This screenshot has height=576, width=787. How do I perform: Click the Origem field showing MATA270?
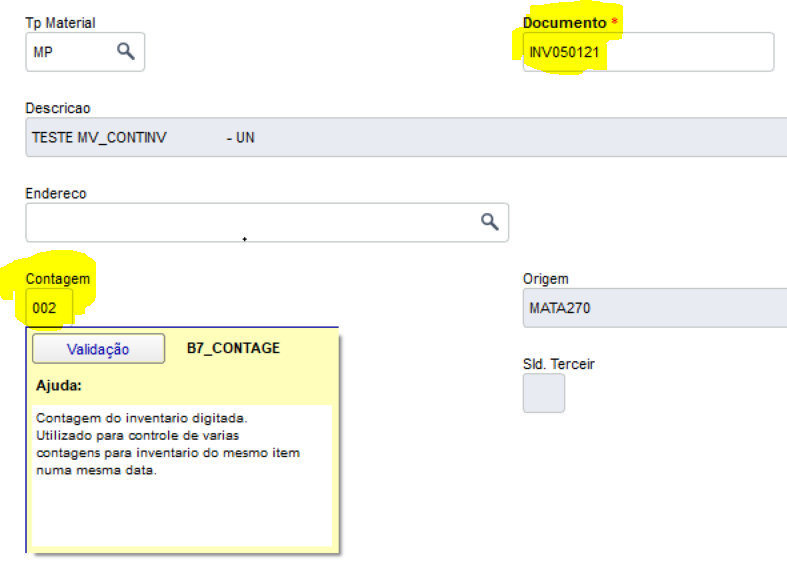coord(655,308)
